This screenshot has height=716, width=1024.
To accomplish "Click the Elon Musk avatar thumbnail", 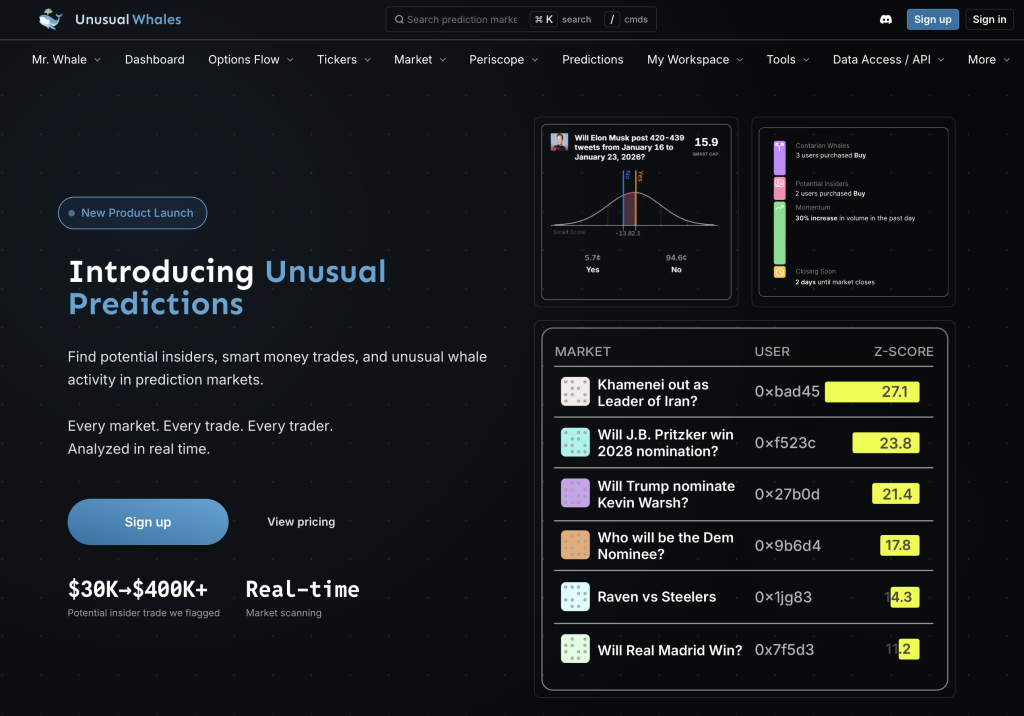I will pos(559,142).
